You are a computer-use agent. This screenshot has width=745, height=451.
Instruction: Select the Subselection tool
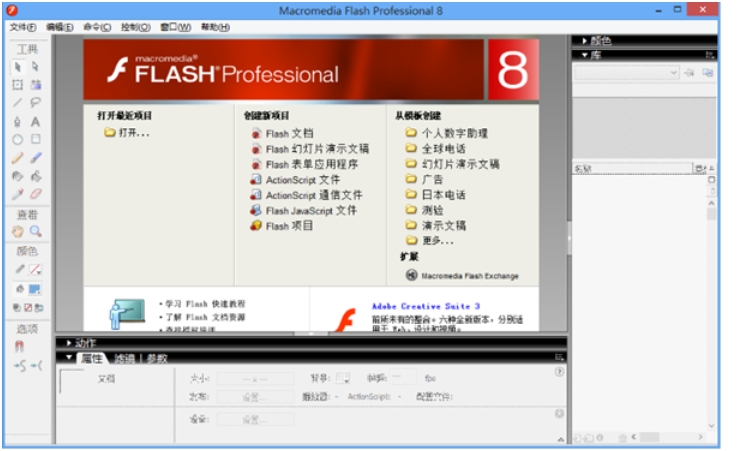click(36, 67)
